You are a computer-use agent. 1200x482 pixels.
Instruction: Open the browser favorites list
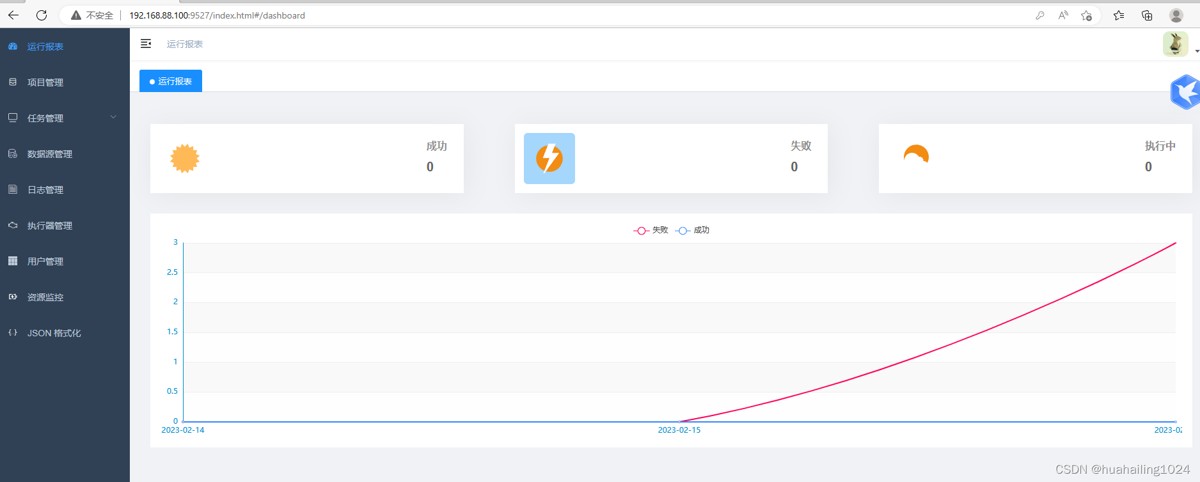click(1119, 16)
